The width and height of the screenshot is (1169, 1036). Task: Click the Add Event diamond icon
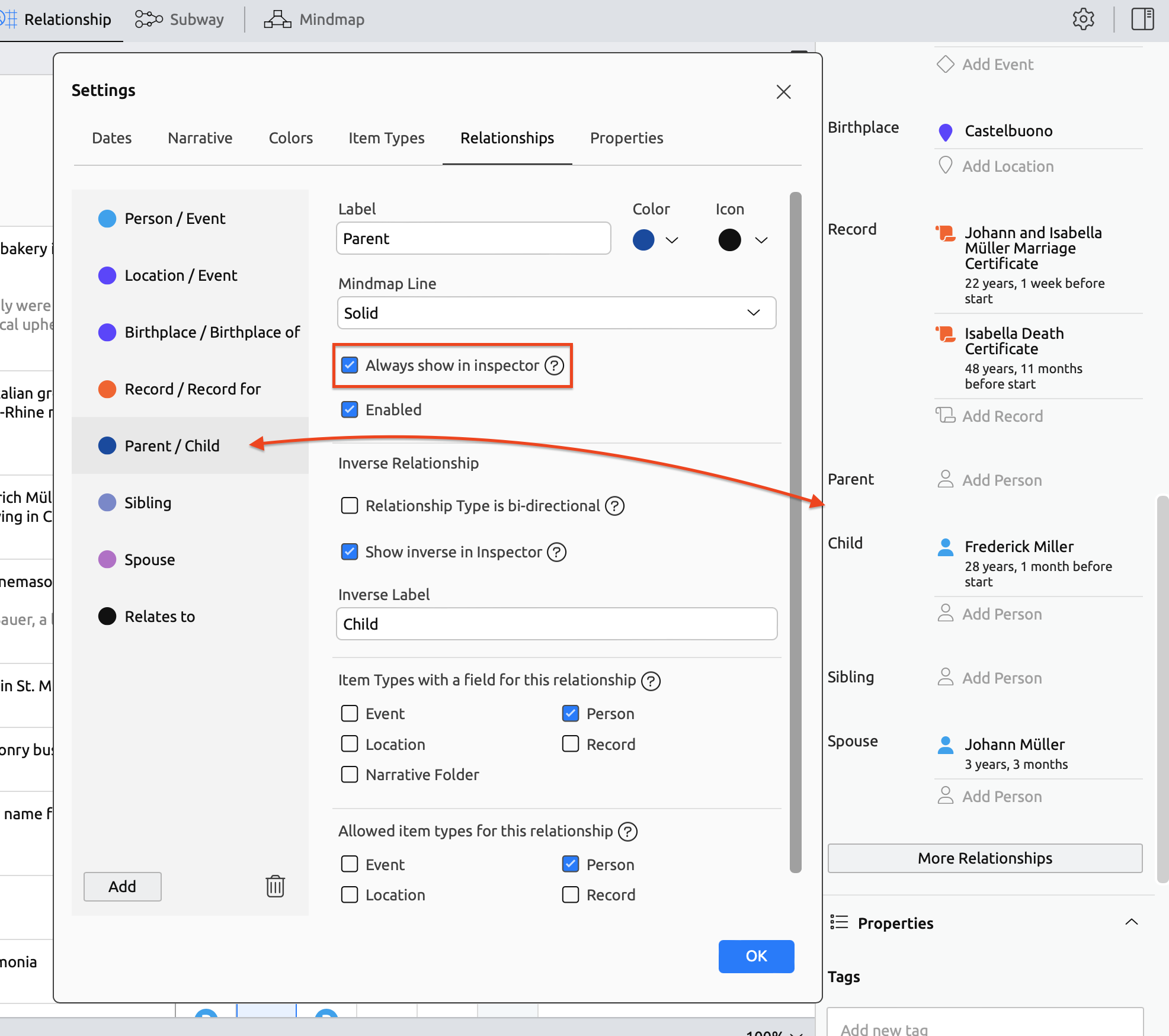[945, 64]
